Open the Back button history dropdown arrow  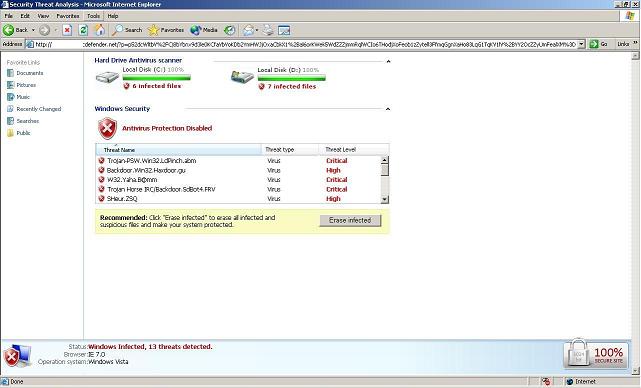33,30
